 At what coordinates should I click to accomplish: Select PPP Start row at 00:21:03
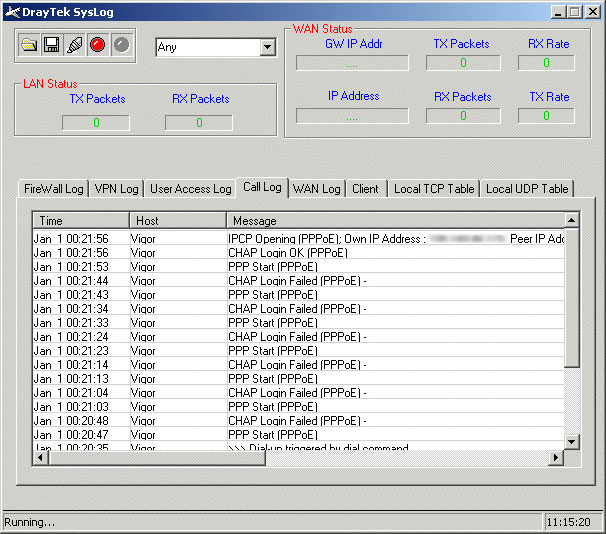pos(298,407)
